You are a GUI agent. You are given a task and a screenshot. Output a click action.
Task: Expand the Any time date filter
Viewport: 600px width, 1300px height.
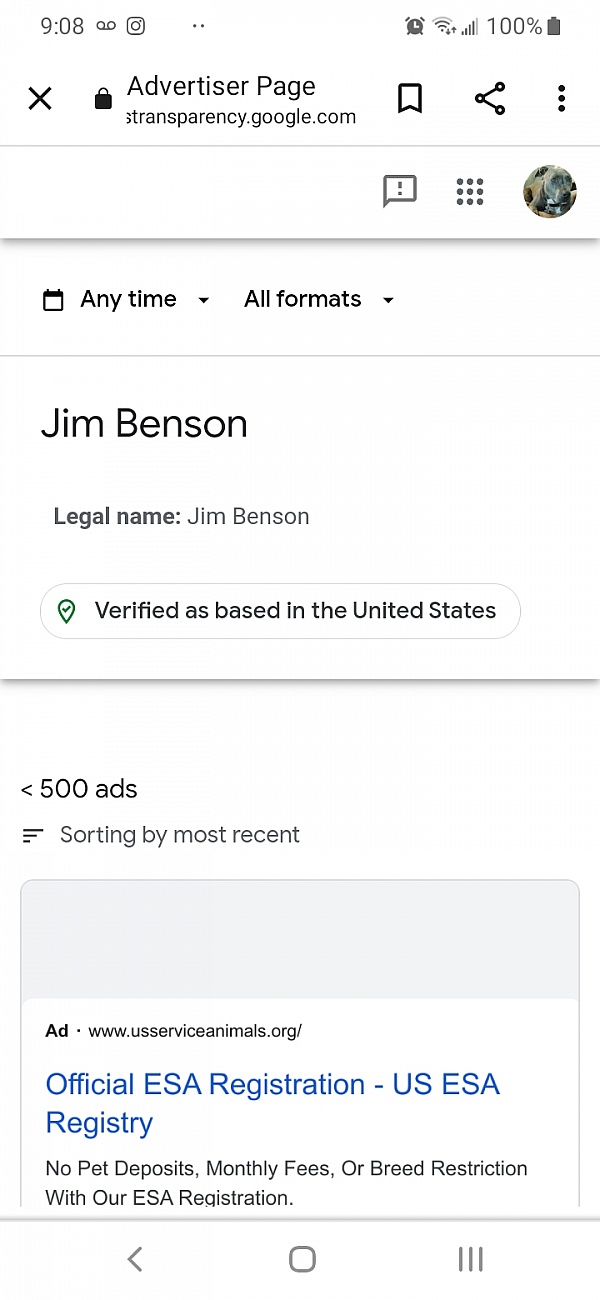click(145, 300)
